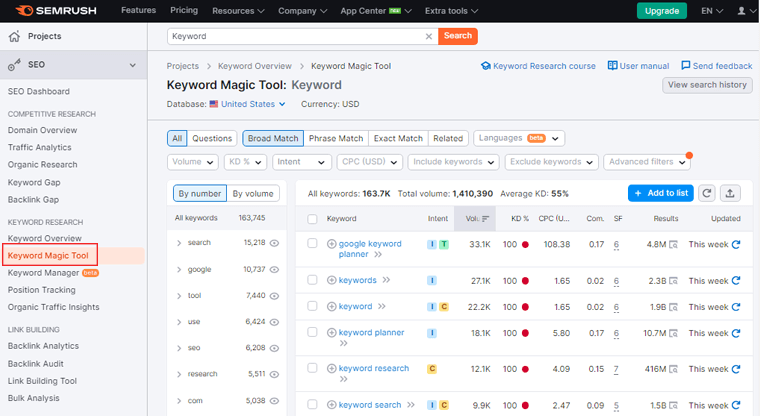
Task: Click the export upload icon
Action: tap(730, 193)
